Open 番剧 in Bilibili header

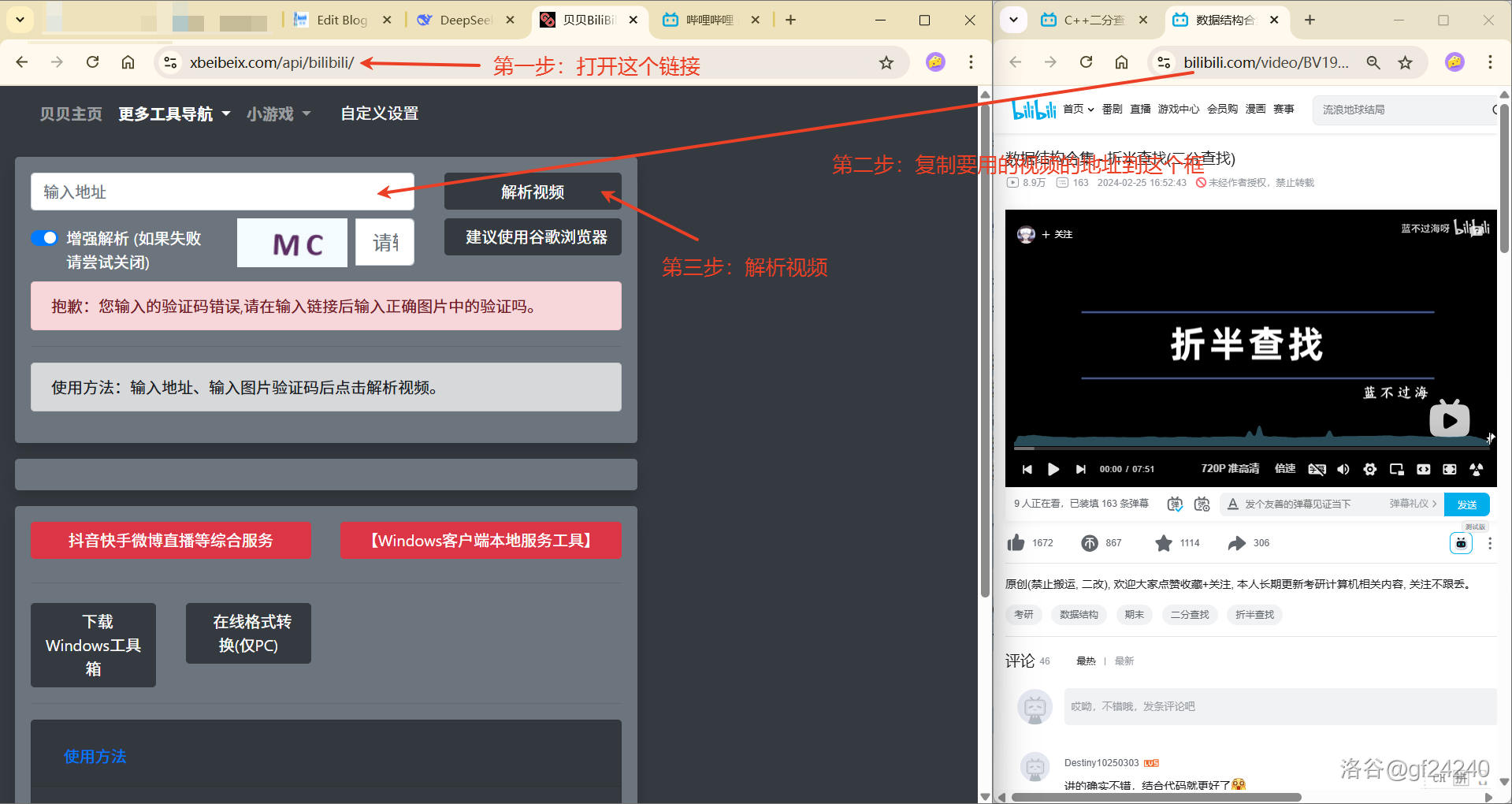(1112, 109)
